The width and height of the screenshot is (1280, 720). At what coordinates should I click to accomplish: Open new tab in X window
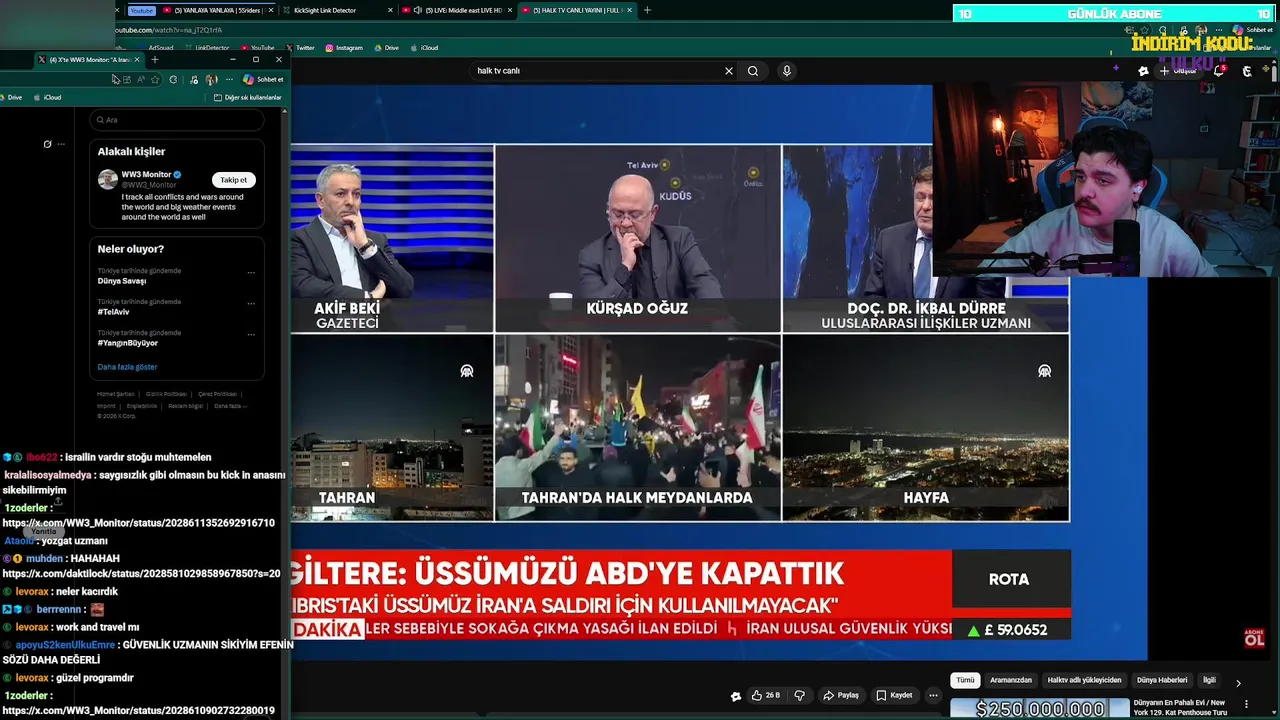coord(155,60)
